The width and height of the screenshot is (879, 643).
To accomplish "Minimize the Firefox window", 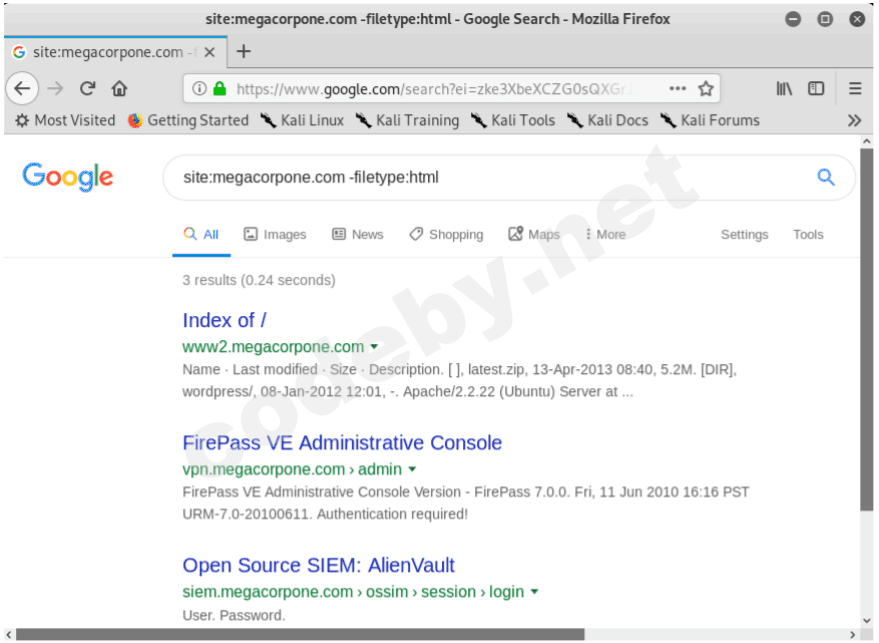I will 793,19.
